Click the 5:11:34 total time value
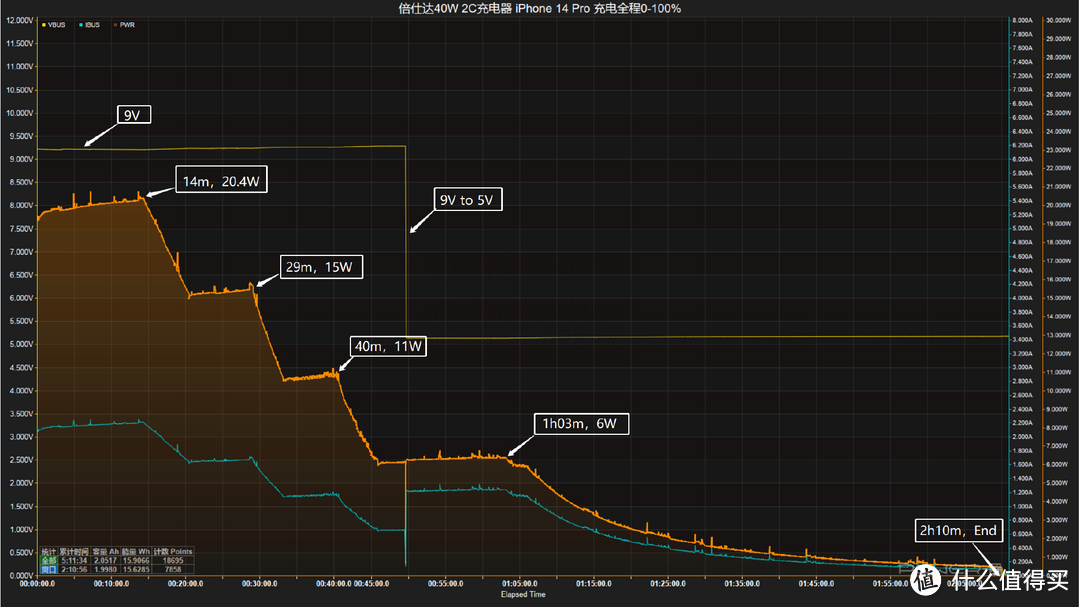The image size is (1080, 607). (x=74, y=561)
